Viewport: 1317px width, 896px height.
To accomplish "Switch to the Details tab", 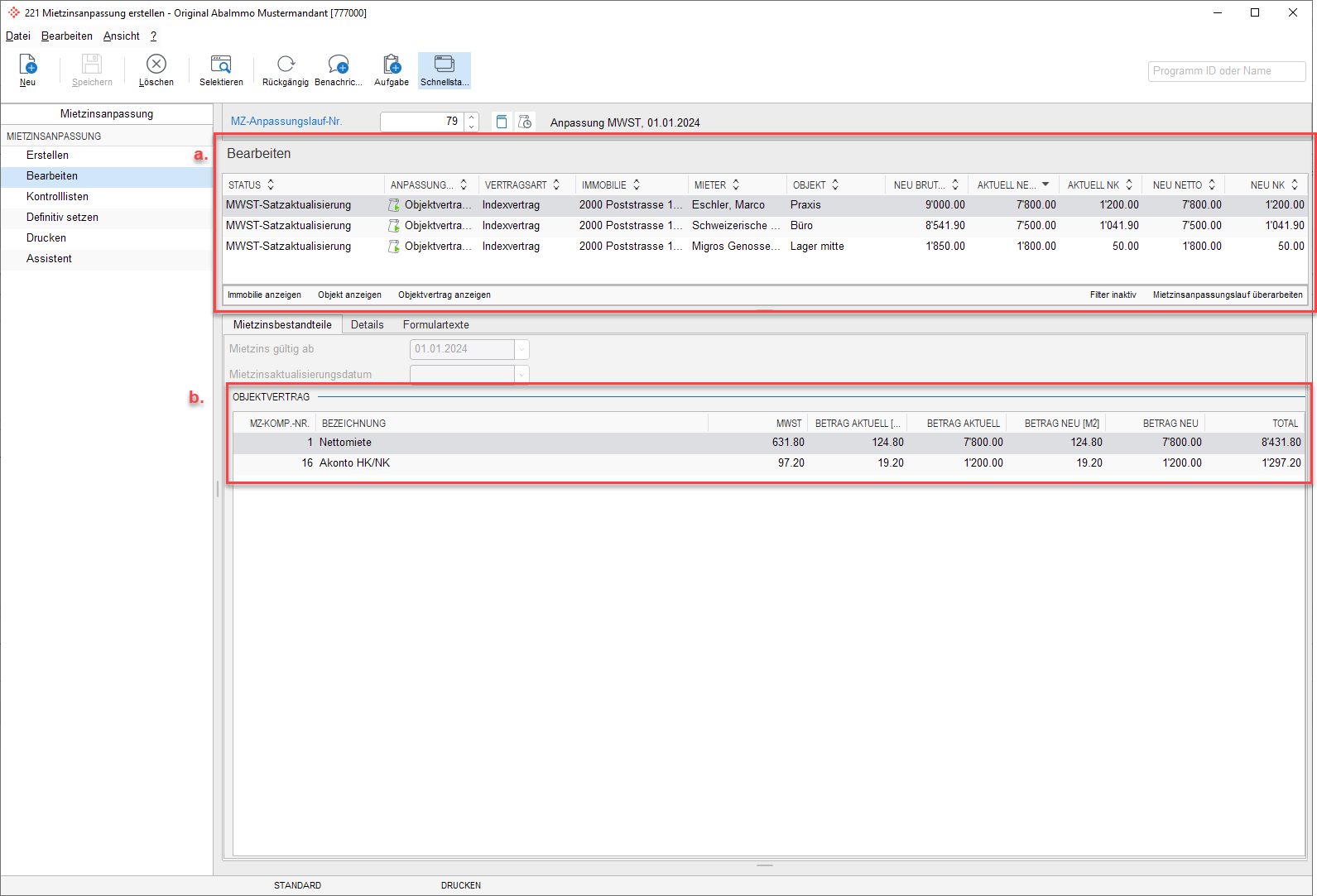I will tap(368, 324).
